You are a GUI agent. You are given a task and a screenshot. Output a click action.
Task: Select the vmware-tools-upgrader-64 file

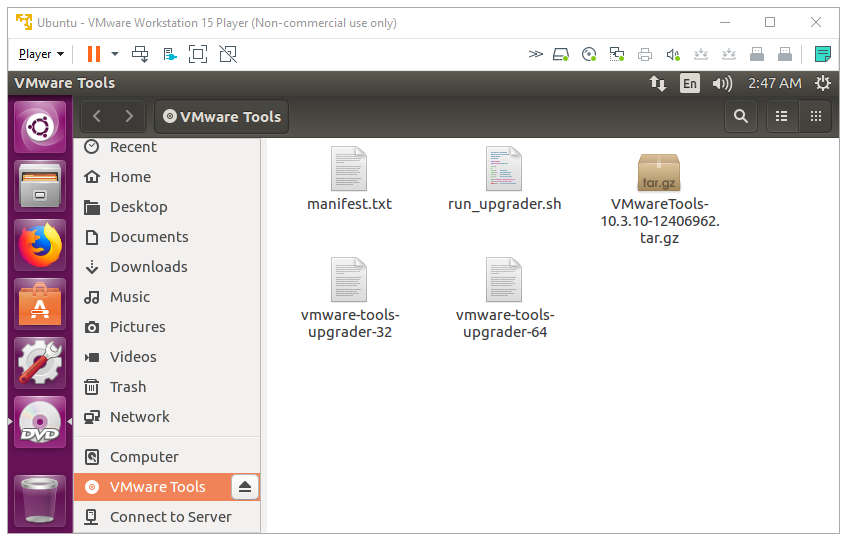pyautogui.click(x=505, y=299)
